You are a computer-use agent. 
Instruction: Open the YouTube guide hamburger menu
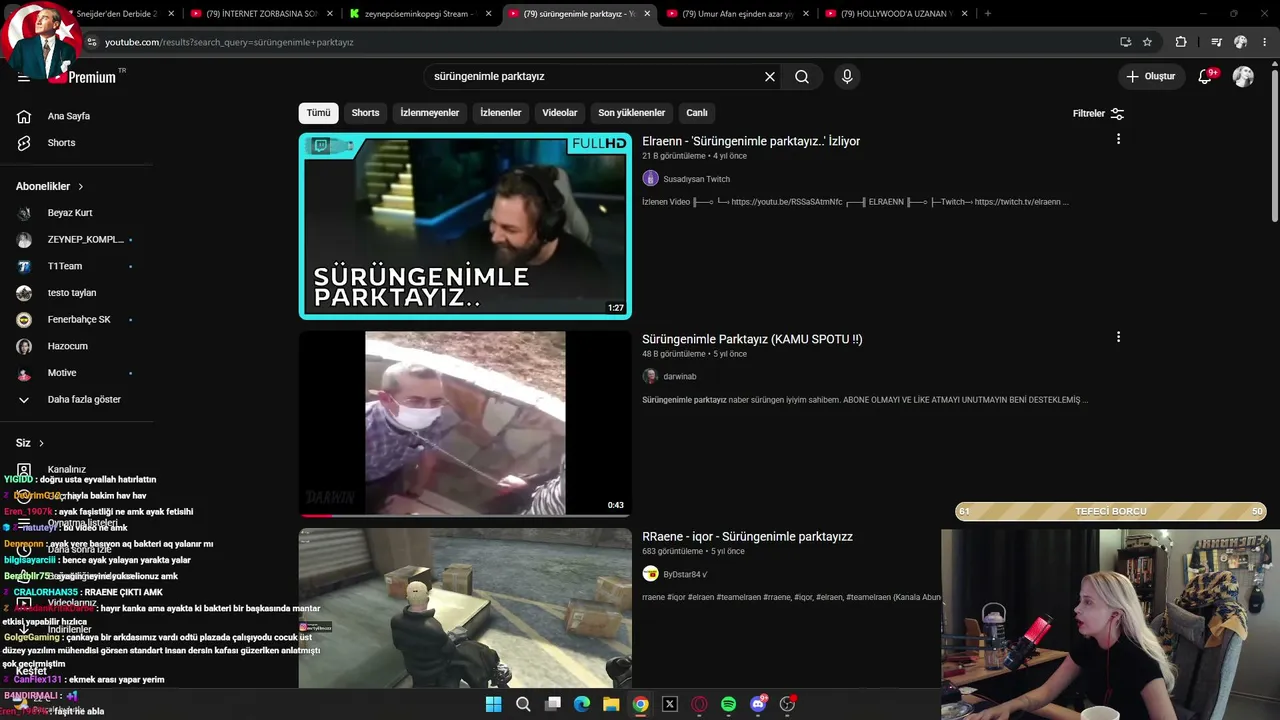coord(24,77)
